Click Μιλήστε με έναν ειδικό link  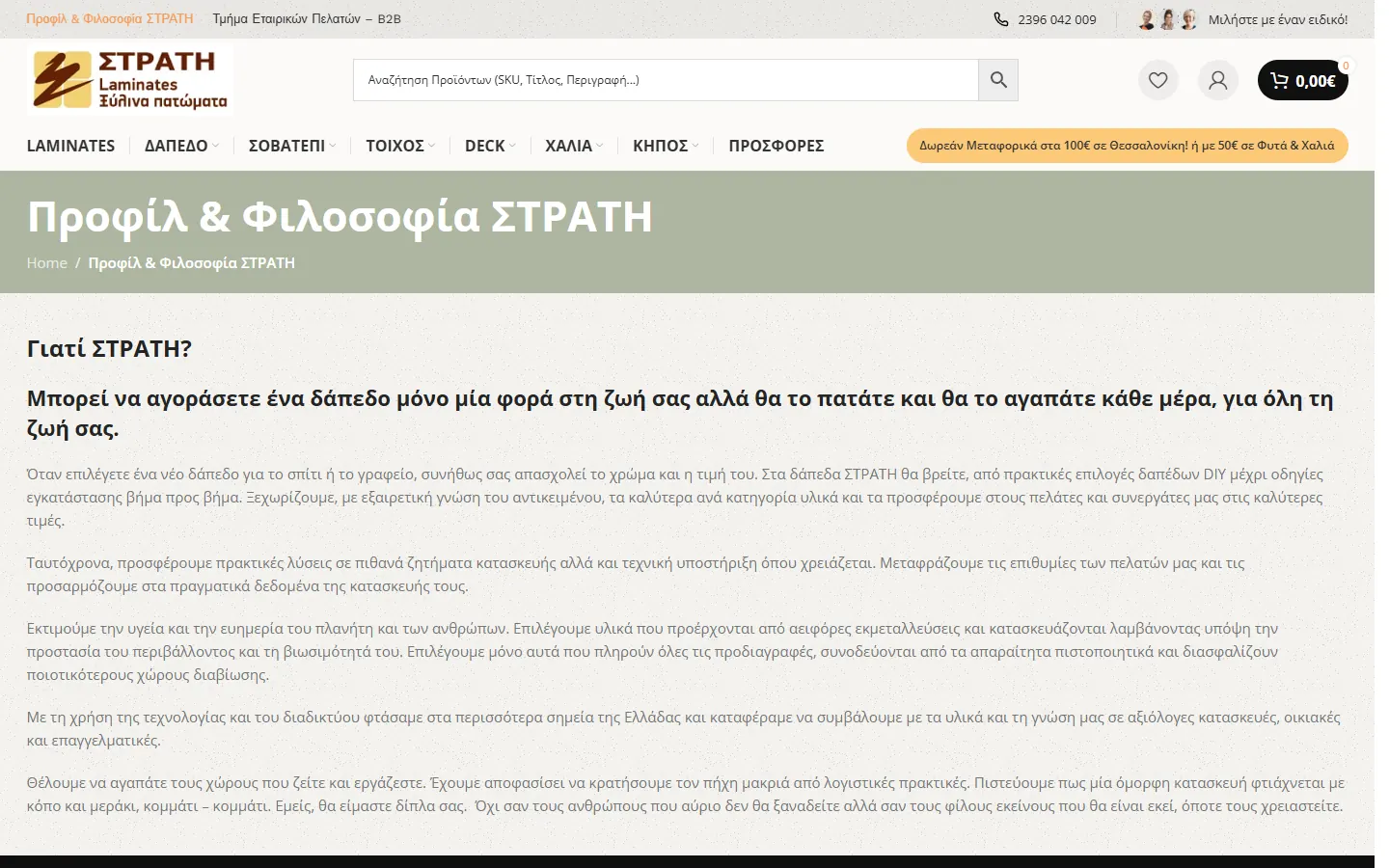(x=1278, y=19)
